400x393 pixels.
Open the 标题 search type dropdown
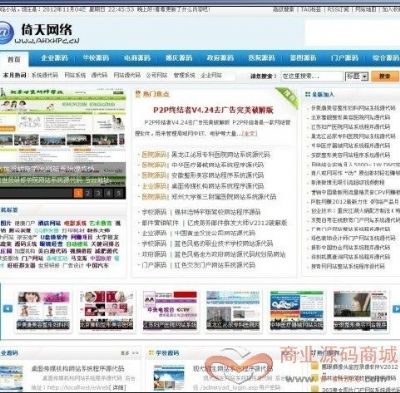(x=356, y=76)
